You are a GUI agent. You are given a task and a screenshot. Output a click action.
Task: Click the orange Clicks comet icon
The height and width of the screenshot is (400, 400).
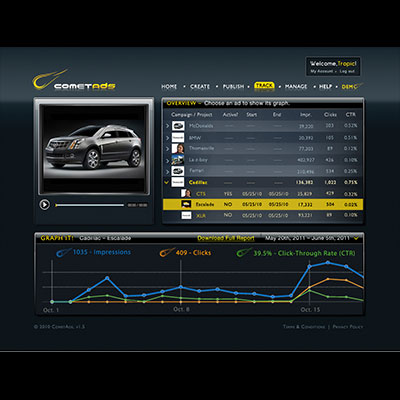(x=167, y=252)
